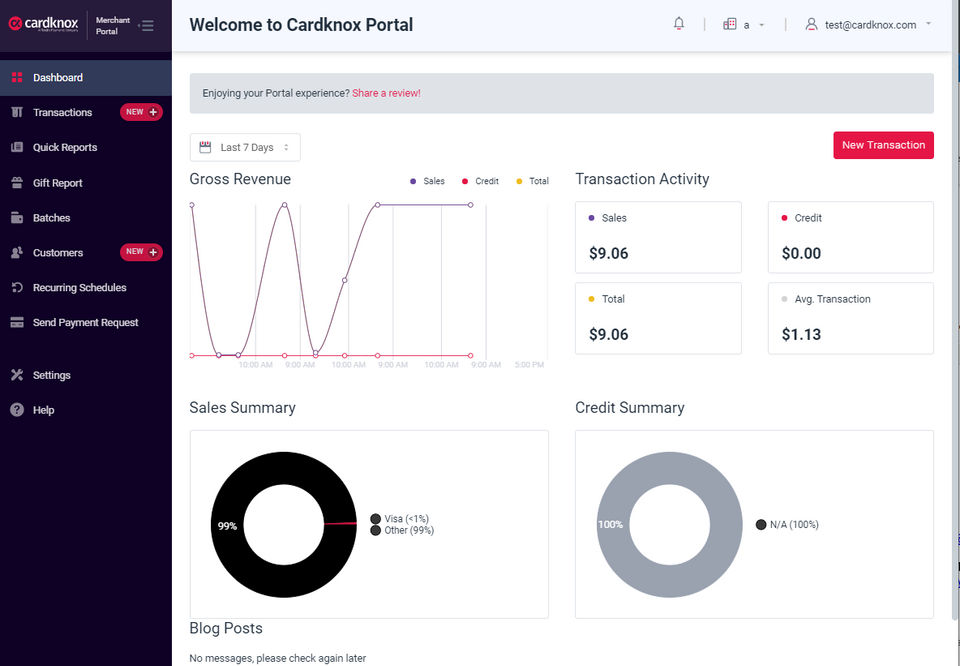
Task: Toggle Credit series in Gross Revenue legend
Action: pos(480,181)
